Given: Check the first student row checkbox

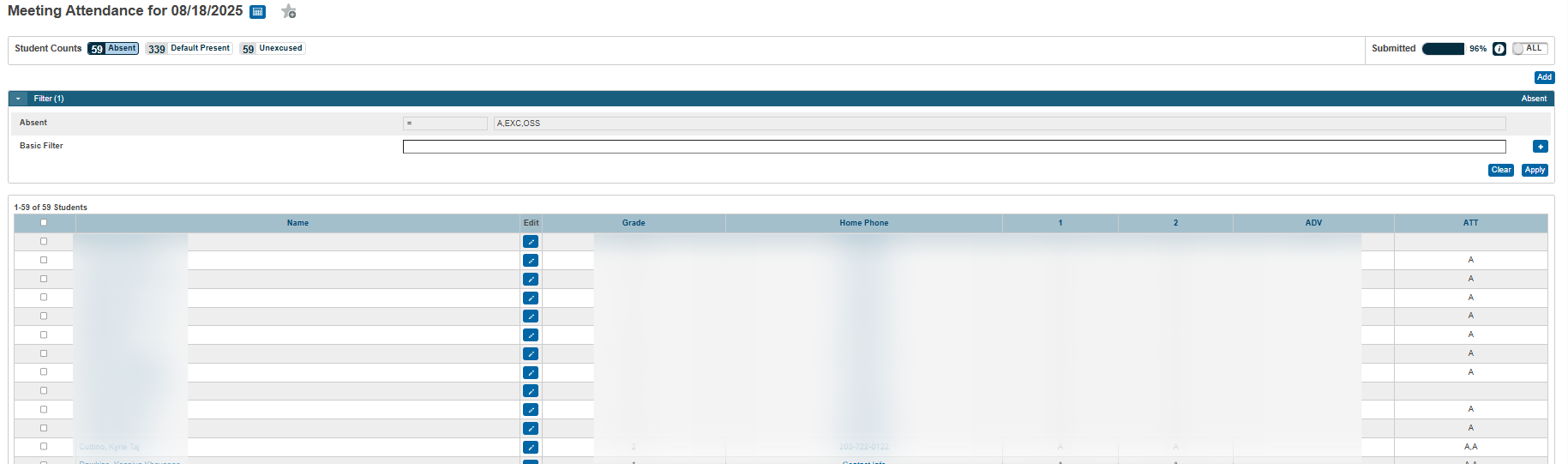Looking at the screenshot, I should click(44, 242).
